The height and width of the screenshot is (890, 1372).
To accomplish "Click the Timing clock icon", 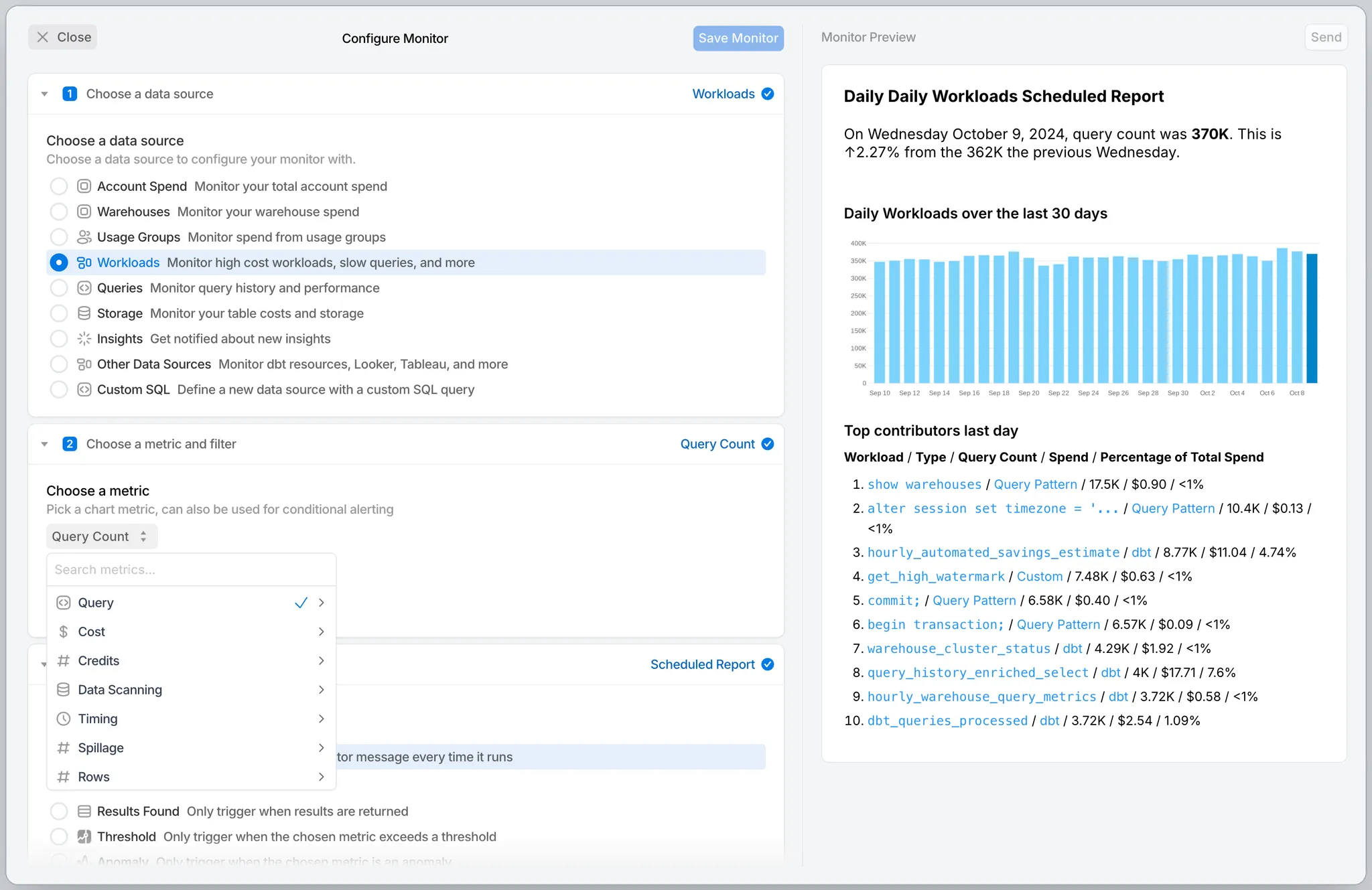I will point(64,719).
